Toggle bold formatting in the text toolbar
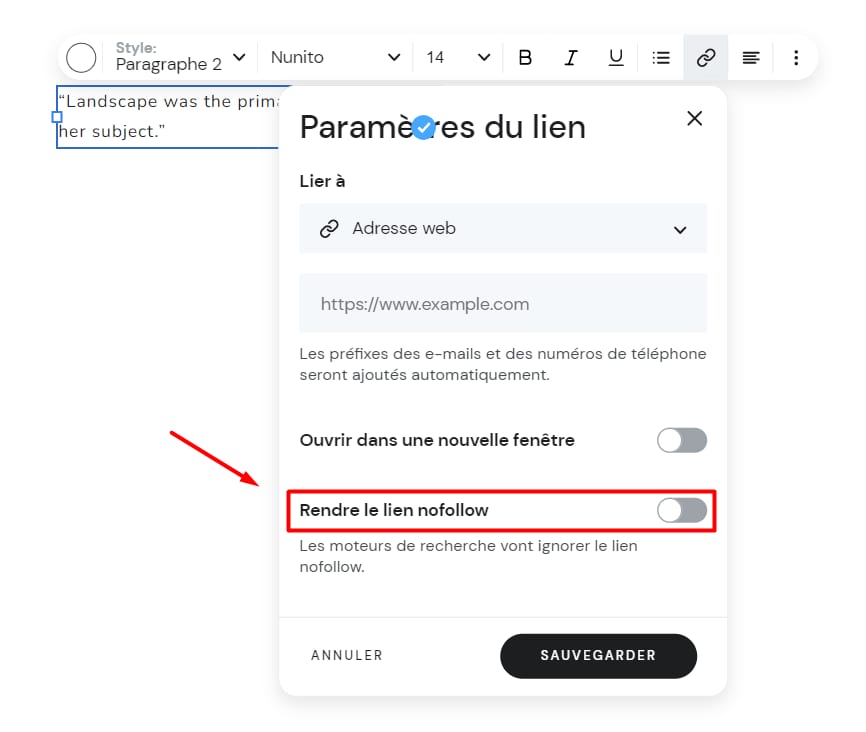The width and height of the screenshot is (866, 732). click(525, 58)
